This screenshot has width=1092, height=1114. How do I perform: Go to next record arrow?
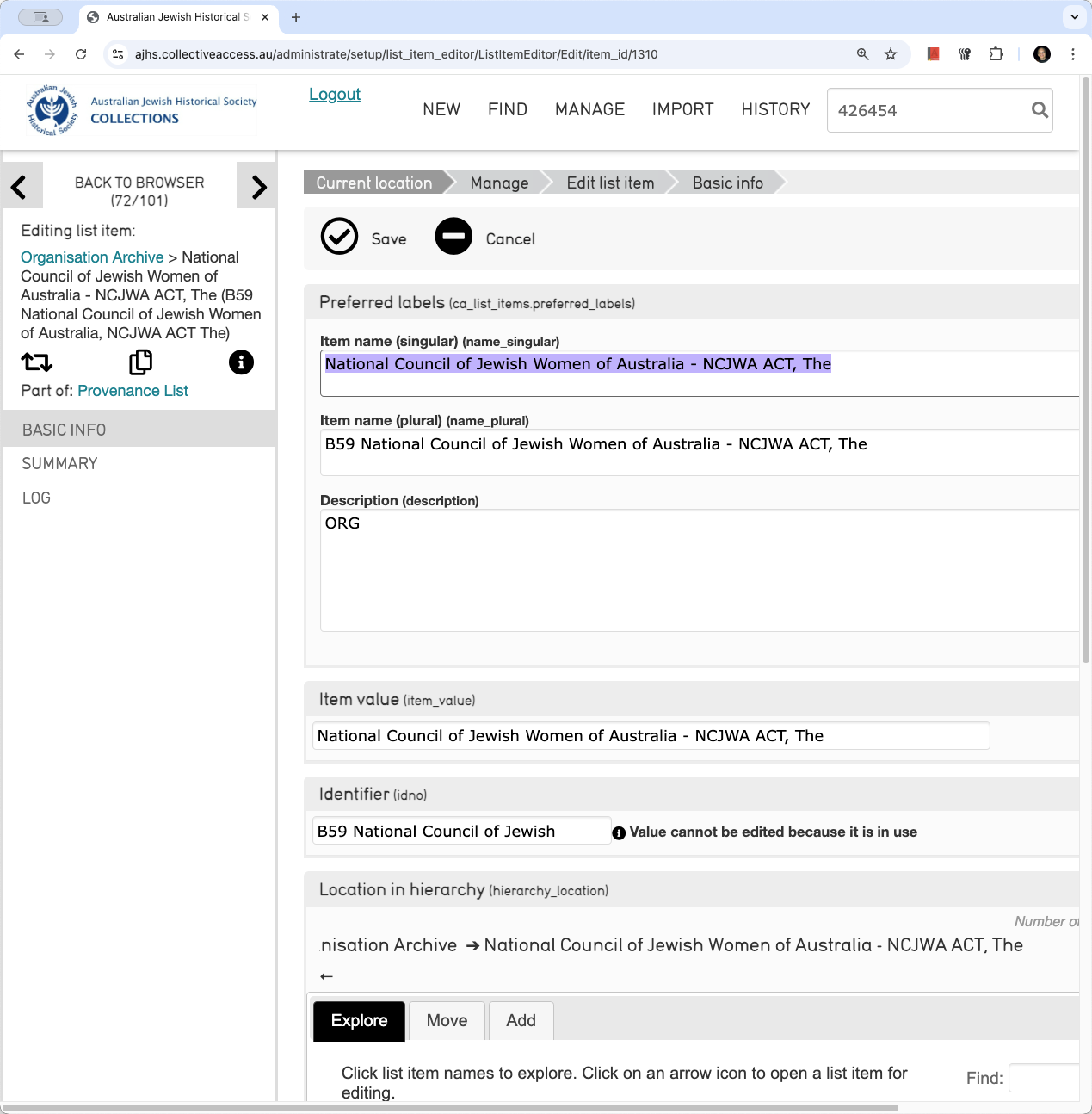258,186
